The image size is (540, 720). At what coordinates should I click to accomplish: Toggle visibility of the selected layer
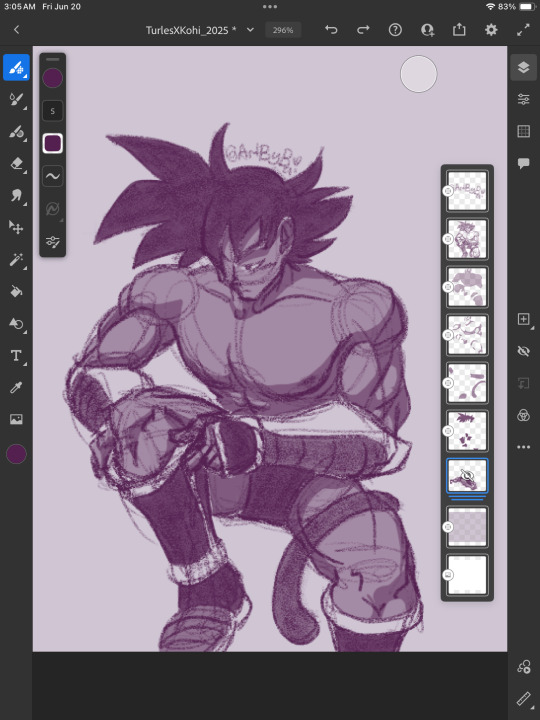click(x=523, y=351)
